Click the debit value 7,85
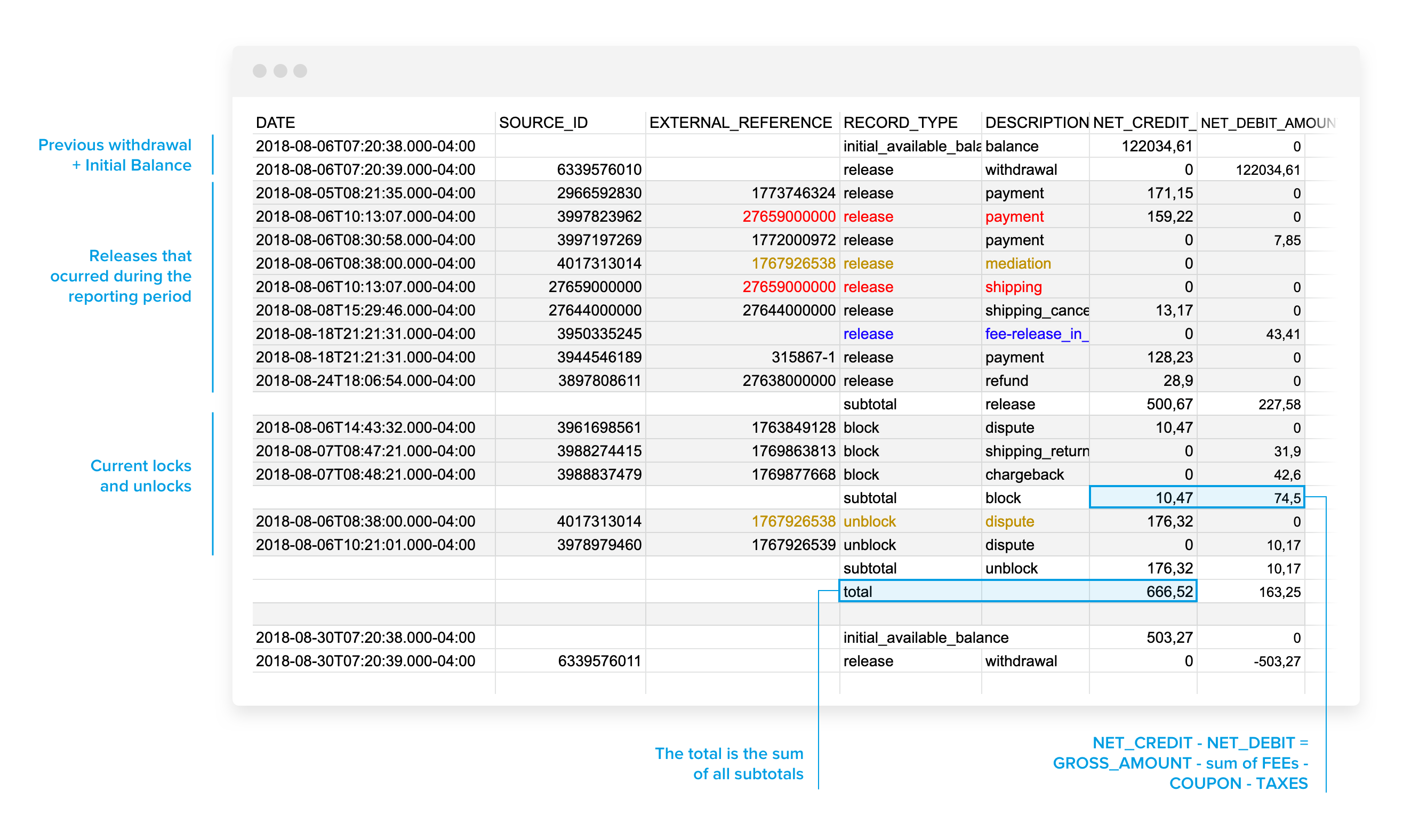1427x840 pixels. point(1287,240)
